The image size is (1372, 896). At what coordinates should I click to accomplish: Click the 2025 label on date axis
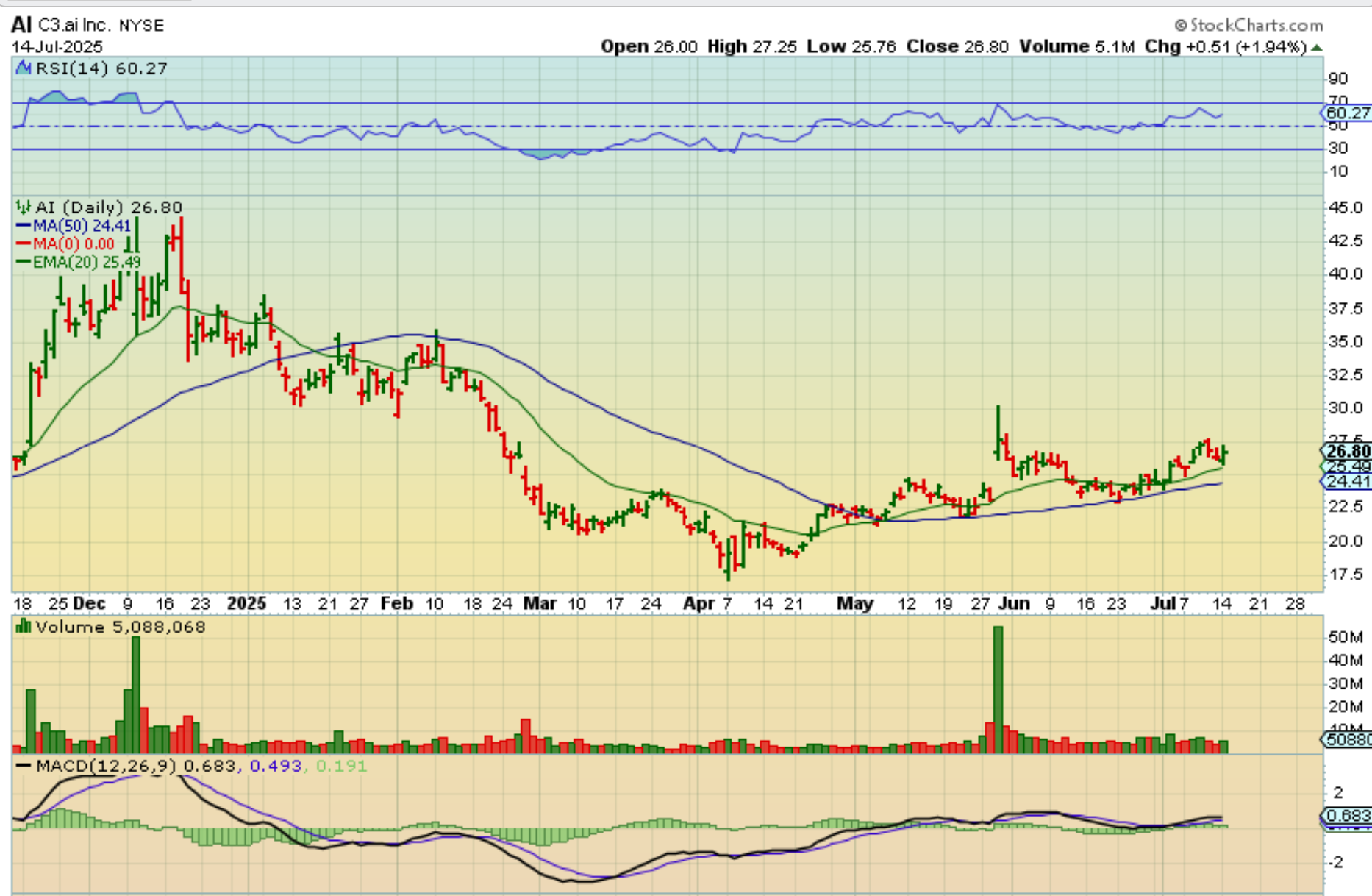point(246,604)
